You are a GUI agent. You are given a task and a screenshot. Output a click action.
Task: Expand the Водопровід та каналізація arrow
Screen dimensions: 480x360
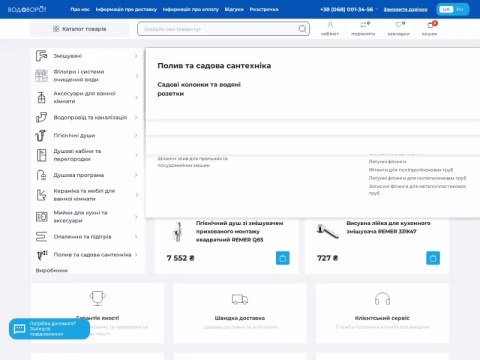pos(136,117)
